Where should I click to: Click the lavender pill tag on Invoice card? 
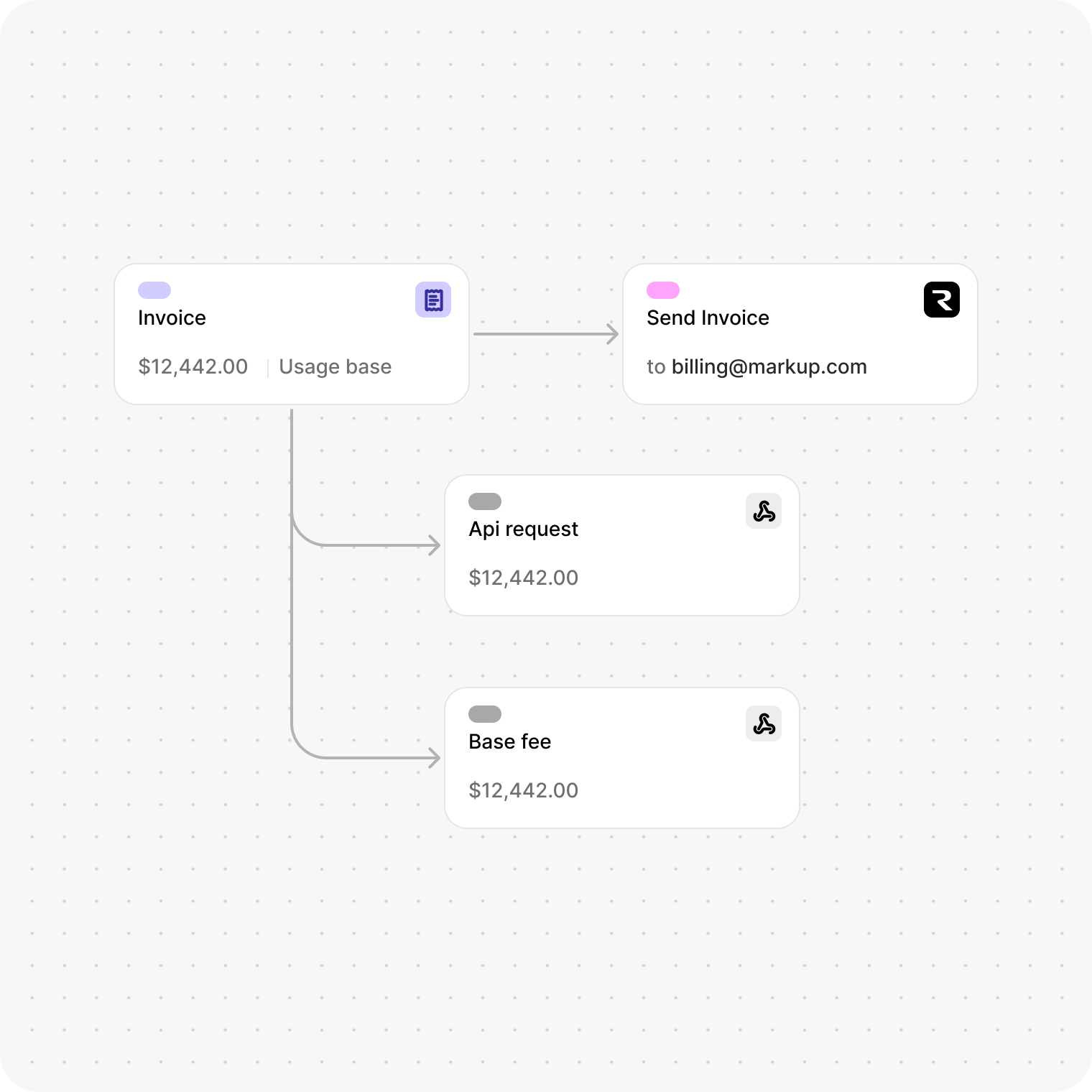tap(154, 290)
